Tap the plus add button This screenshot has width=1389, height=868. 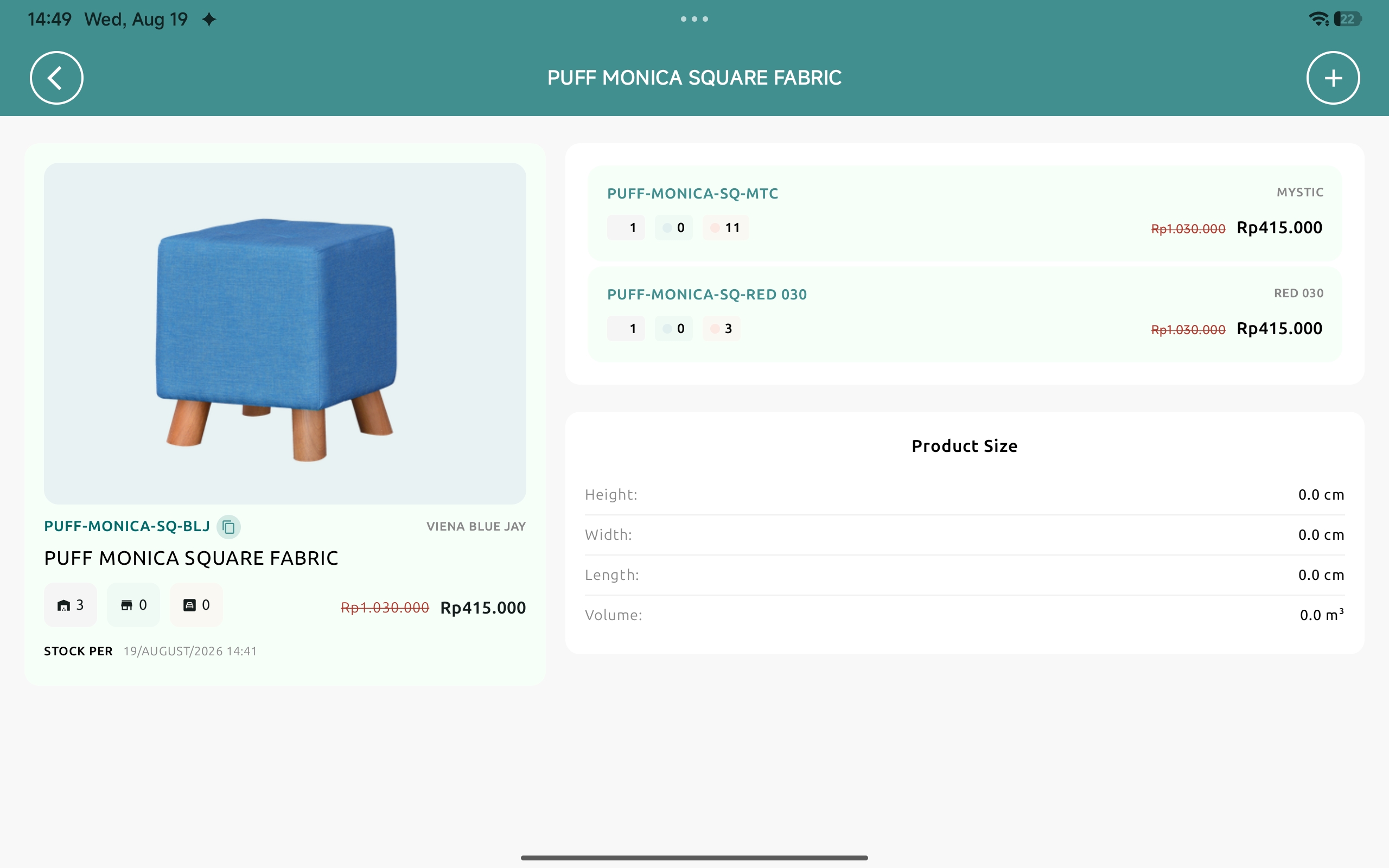(x=1333, y=78)
